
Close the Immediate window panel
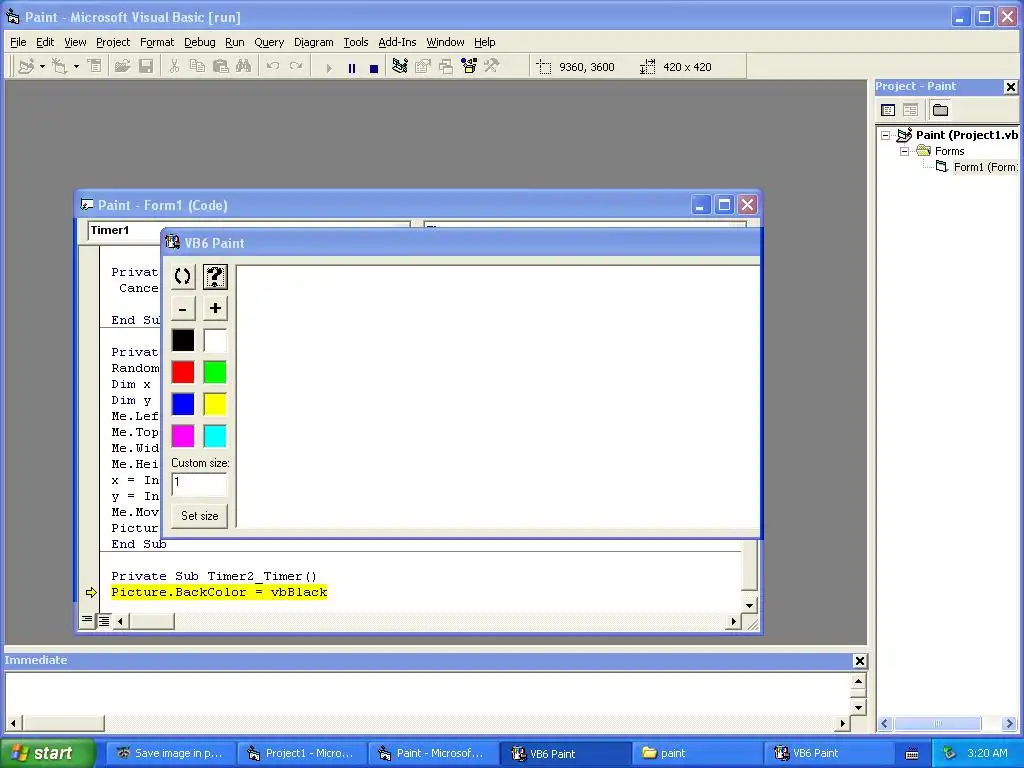(859, 661)
